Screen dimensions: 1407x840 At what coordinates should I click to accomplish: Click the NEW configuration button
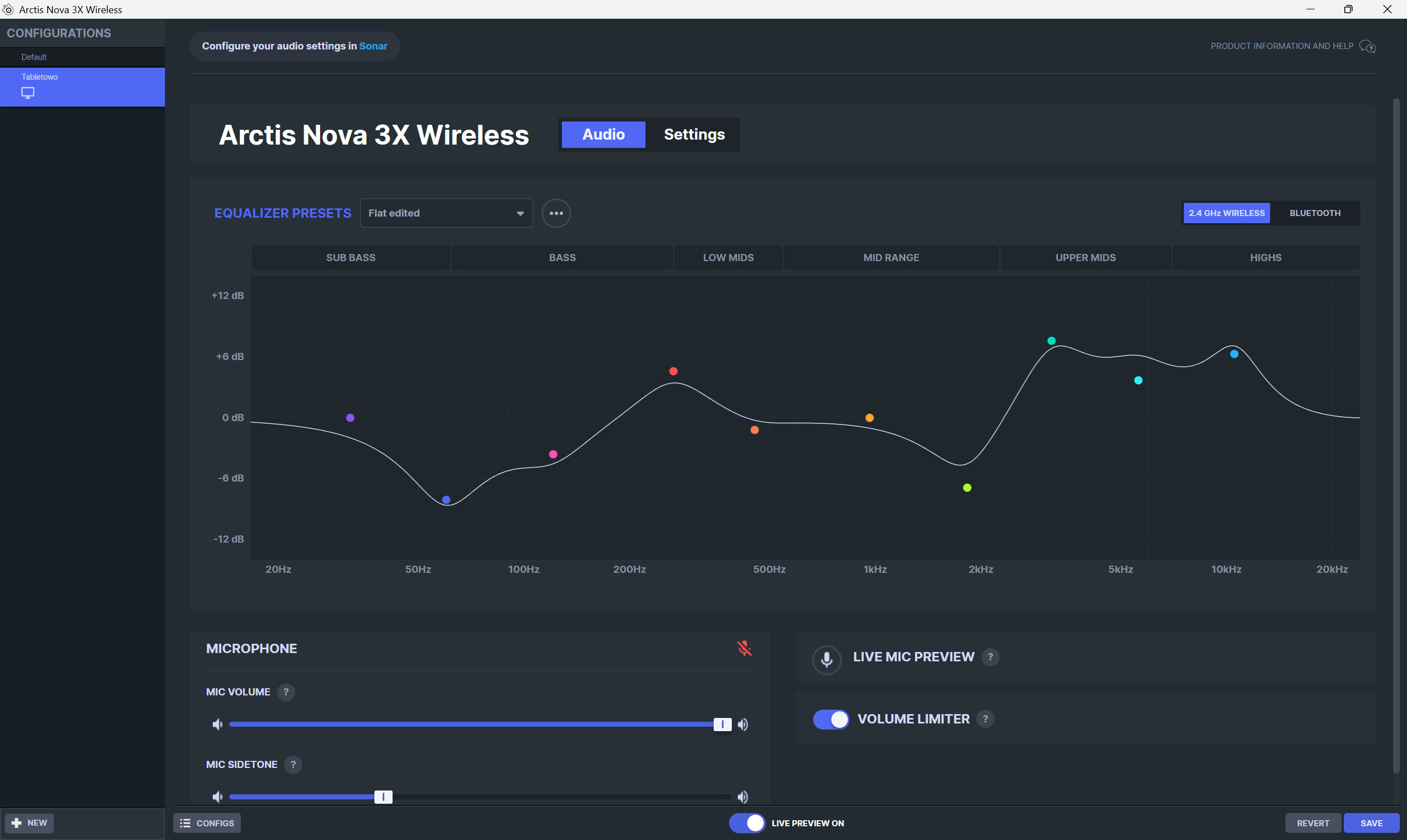(30, 823)
